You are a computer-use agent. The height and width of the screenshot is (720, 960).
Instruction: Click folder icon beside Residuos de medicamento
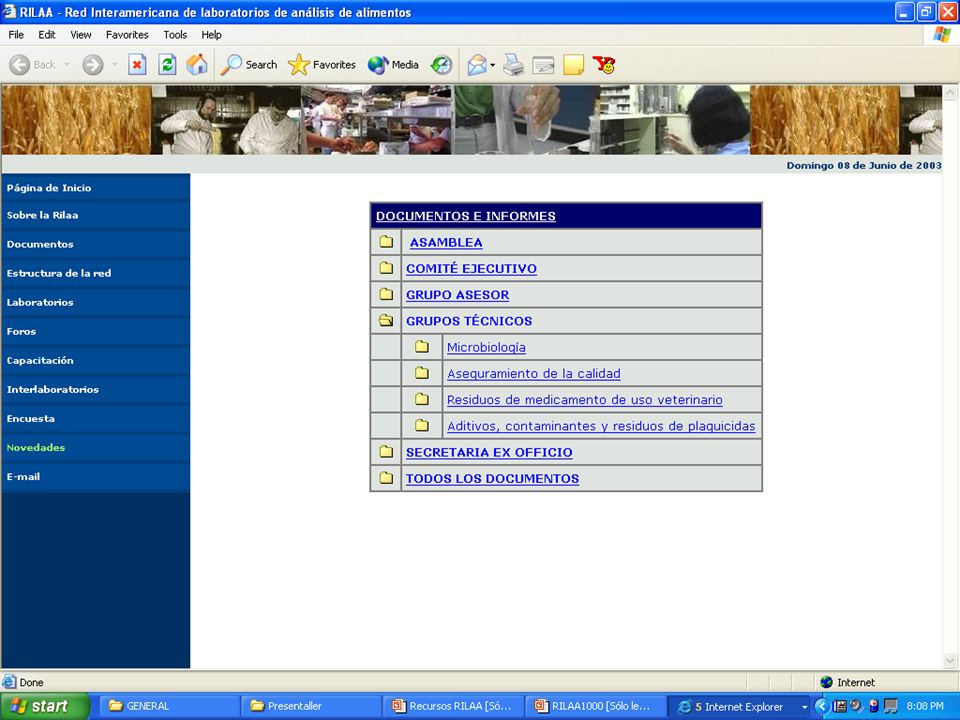tap(421, 399)
